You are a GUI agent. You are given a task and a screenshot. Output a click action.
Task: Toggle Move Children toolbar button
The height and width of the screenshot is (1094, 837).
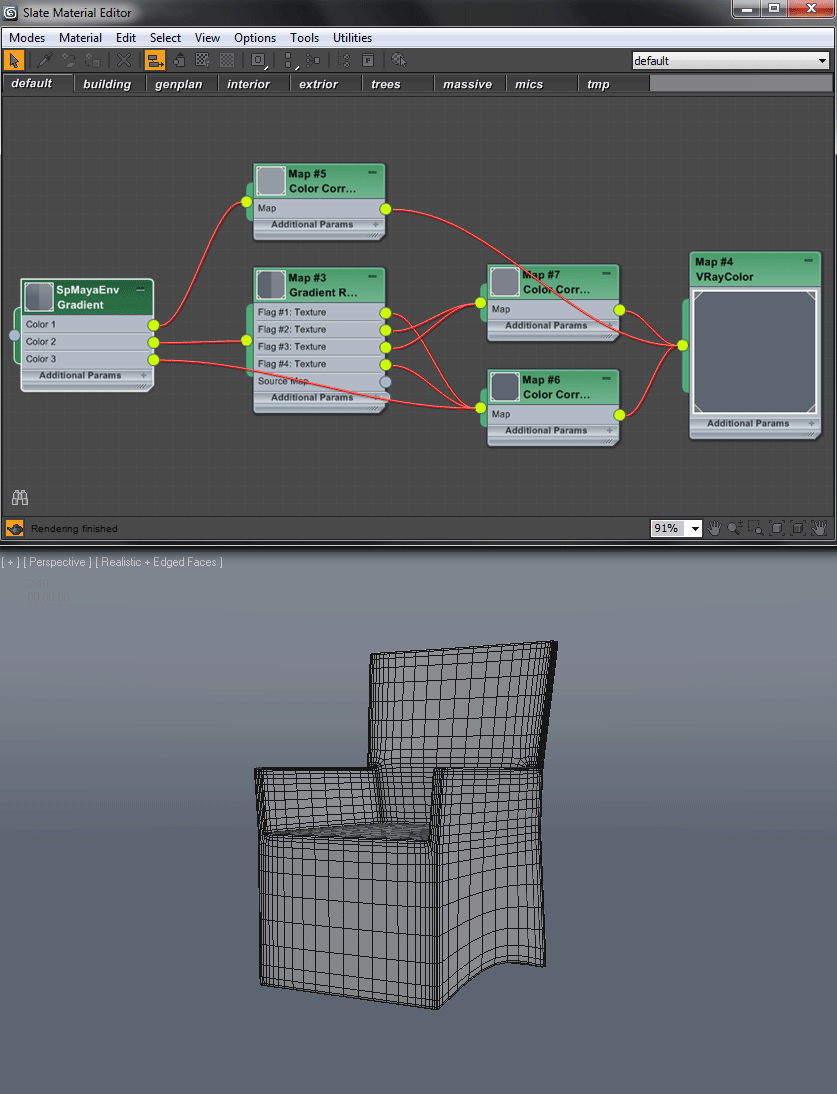pyautogui.click(x=155, y=61)
